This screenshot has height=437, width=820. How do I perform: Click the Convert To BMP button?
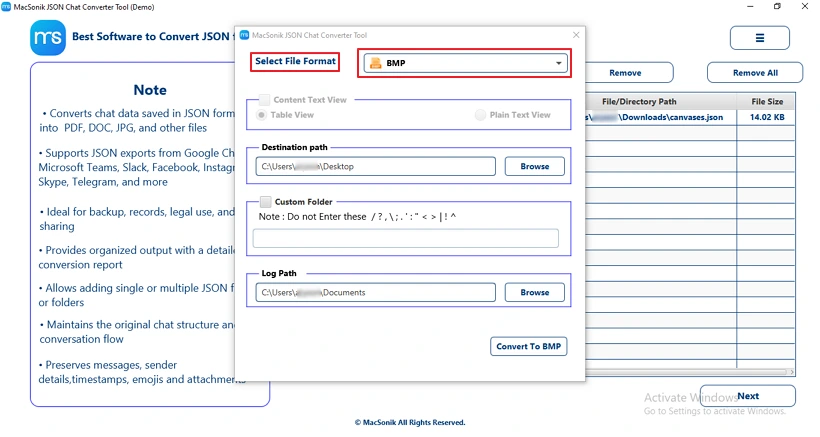(528, 346)
